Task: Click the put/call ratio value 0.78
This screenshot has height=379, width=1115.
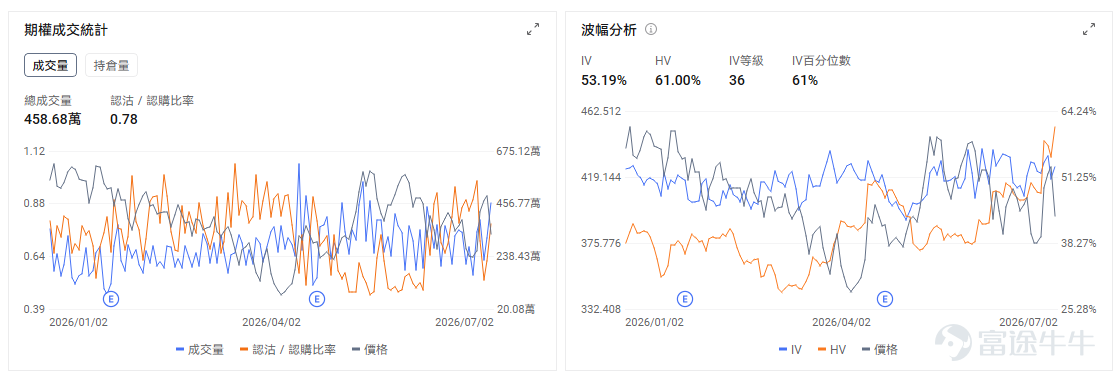Action: 124,119
